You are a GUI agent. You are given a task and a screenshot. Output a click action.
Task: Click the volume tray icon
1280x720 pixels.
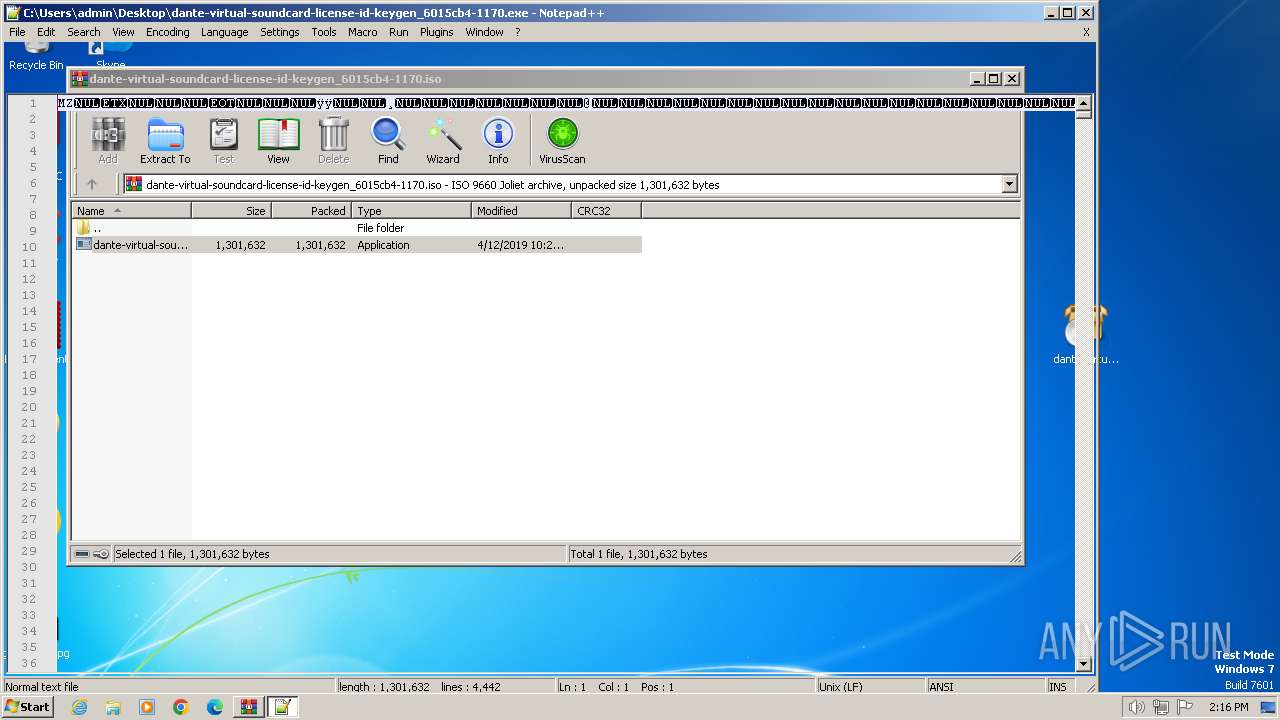pyautogui.click(x=1136, y=707)
